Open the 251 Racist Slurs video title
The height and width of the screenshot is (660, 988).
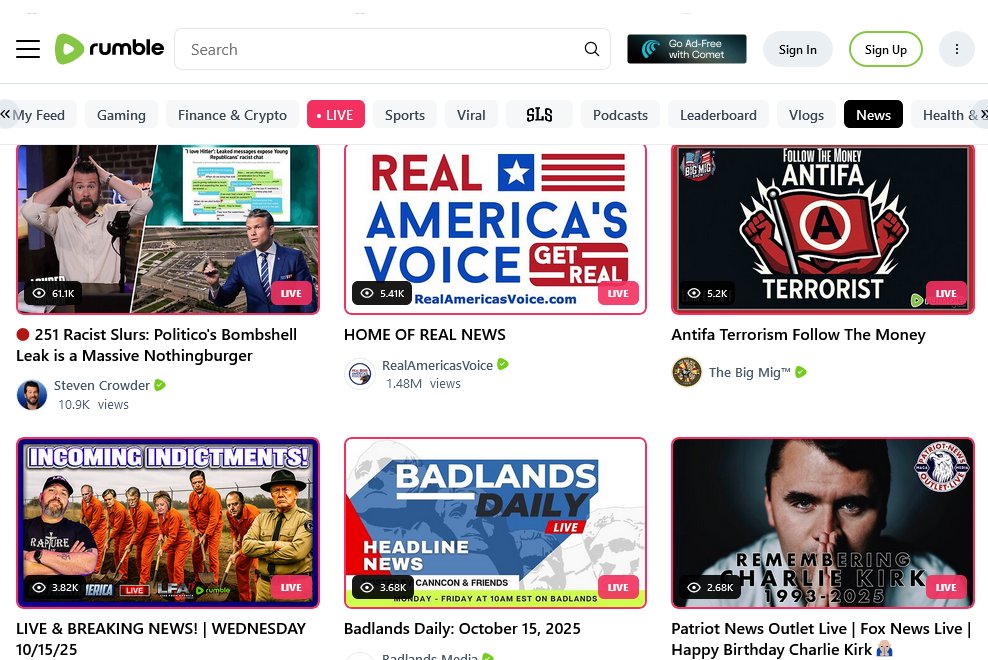point(156,345)
